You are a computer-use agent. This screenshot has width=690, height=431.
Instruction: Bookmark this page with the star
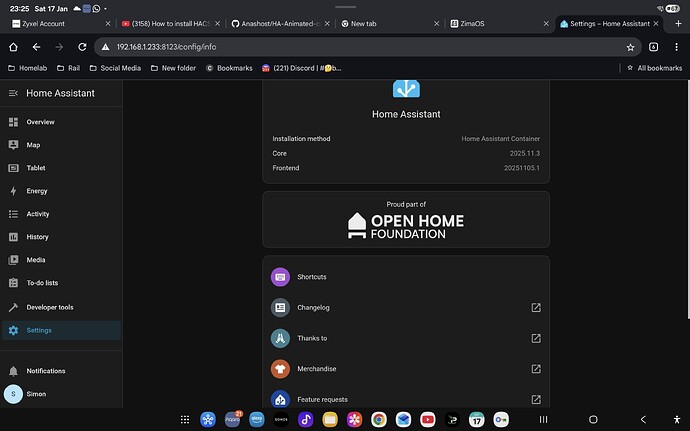(x=630, y=47)
